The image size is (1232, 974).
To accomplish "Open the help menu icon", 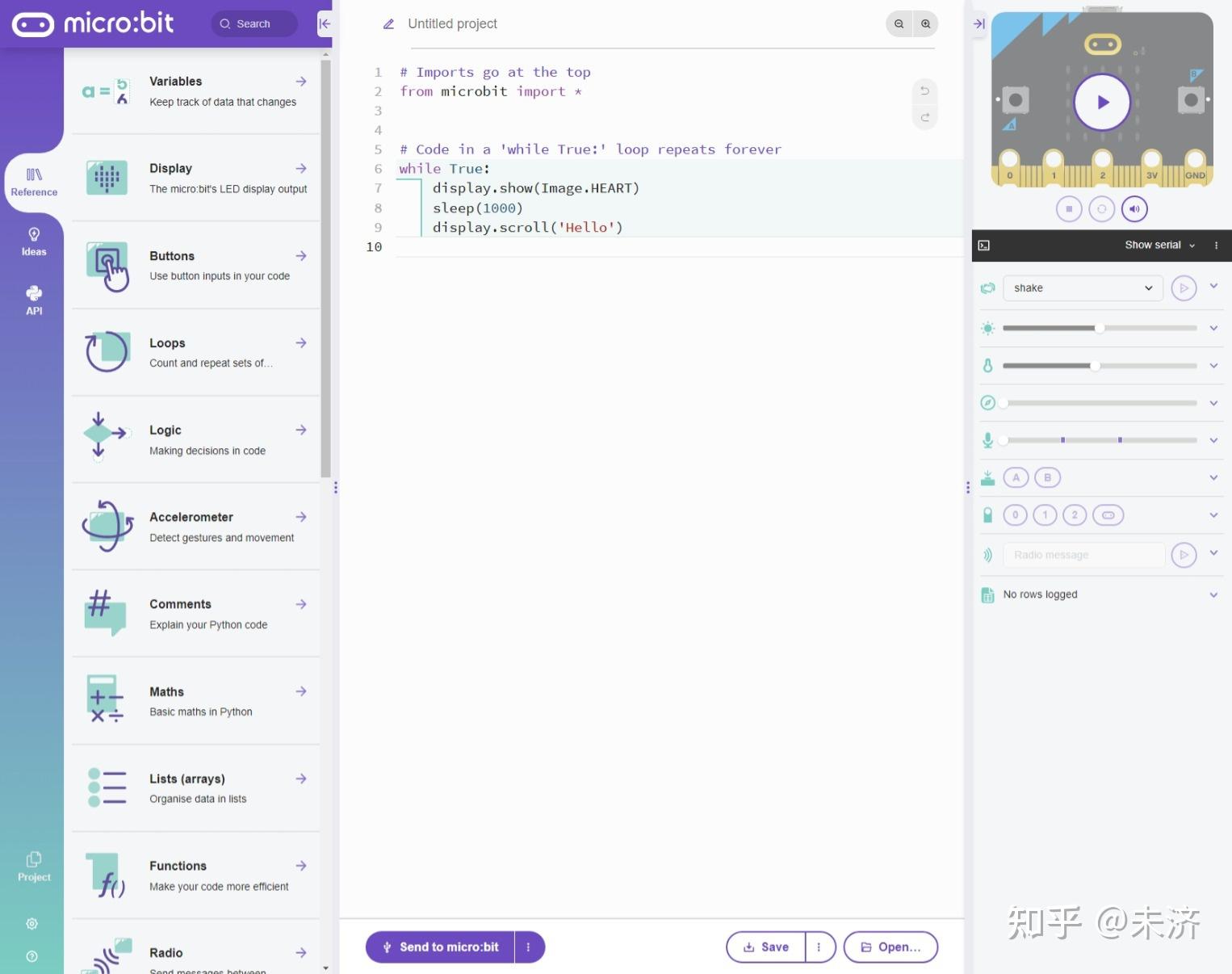I will [x=32, y=957].
